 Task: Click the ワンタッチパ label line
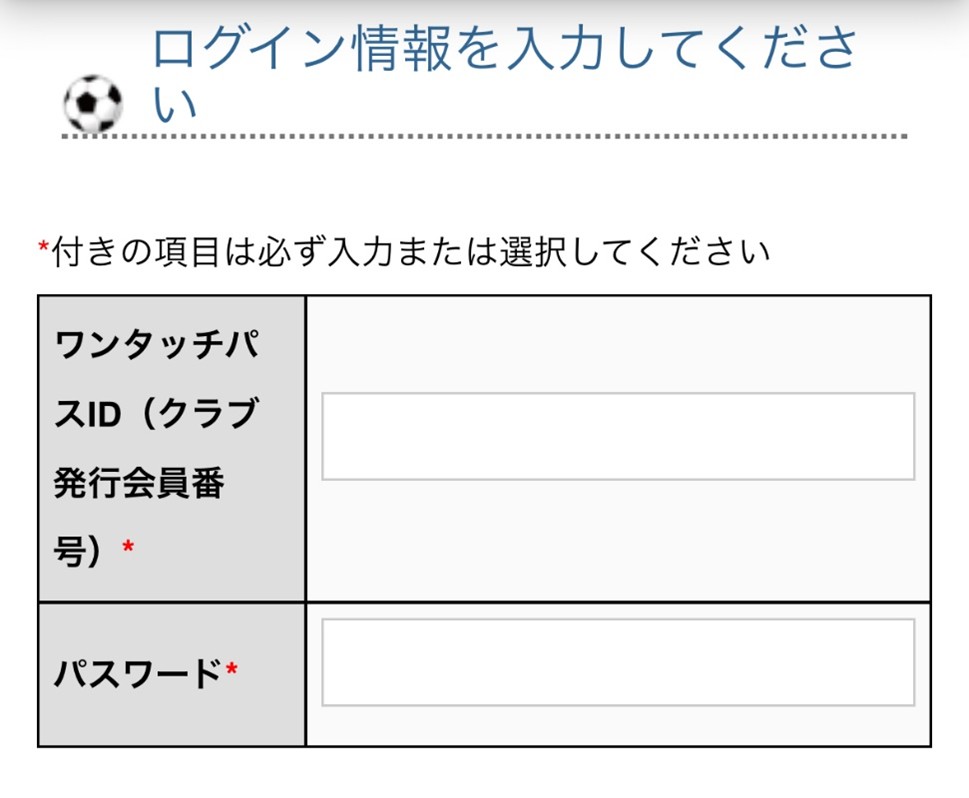click(x=157, y=347)
